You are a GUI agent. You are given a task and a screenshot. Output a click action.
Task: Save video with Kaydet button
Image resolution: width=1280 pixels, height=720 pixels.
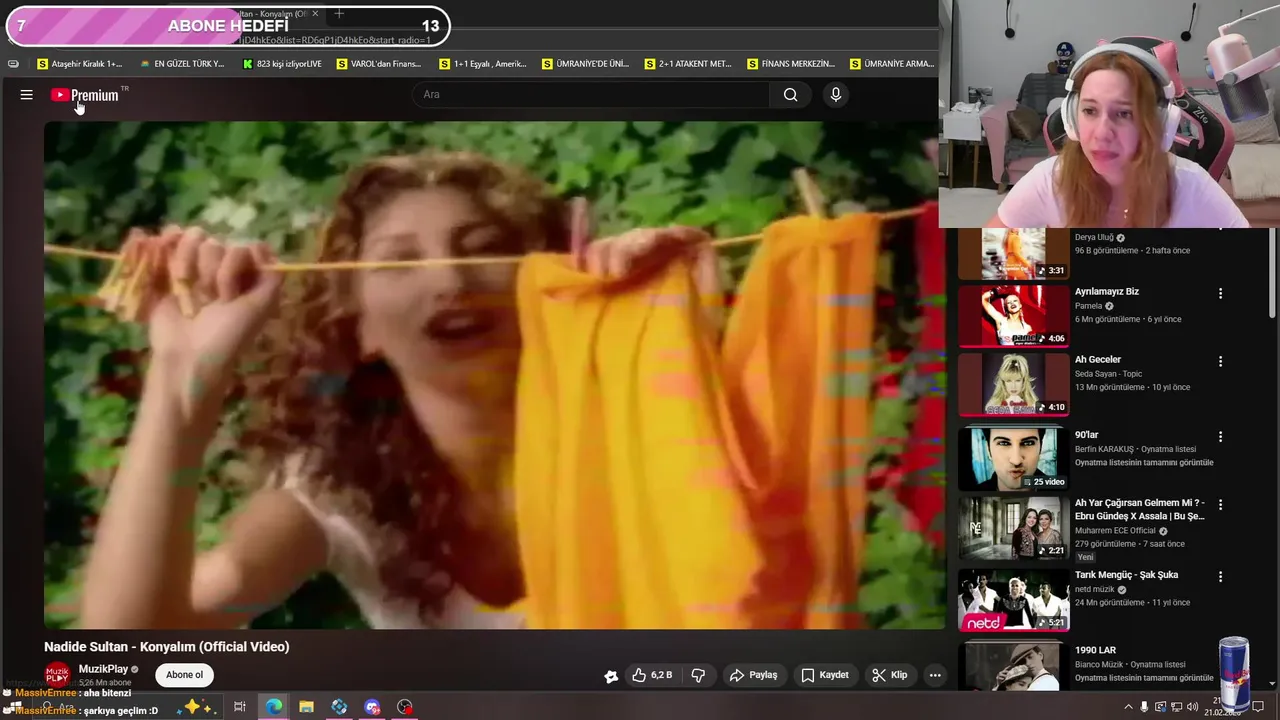click(x=825, y=675)
